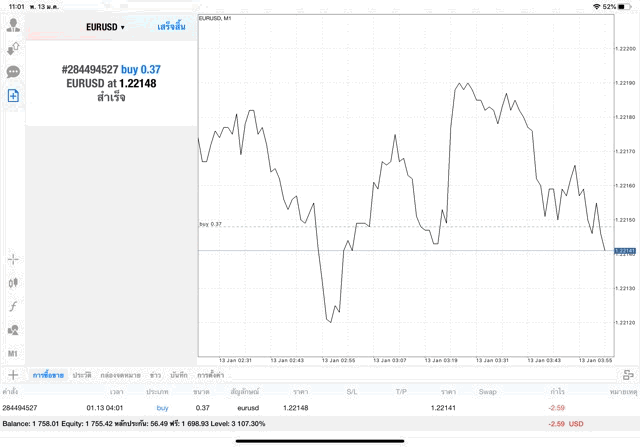Open the กล่องจดหมาย mailbox tab

click(x=120, y=375)
